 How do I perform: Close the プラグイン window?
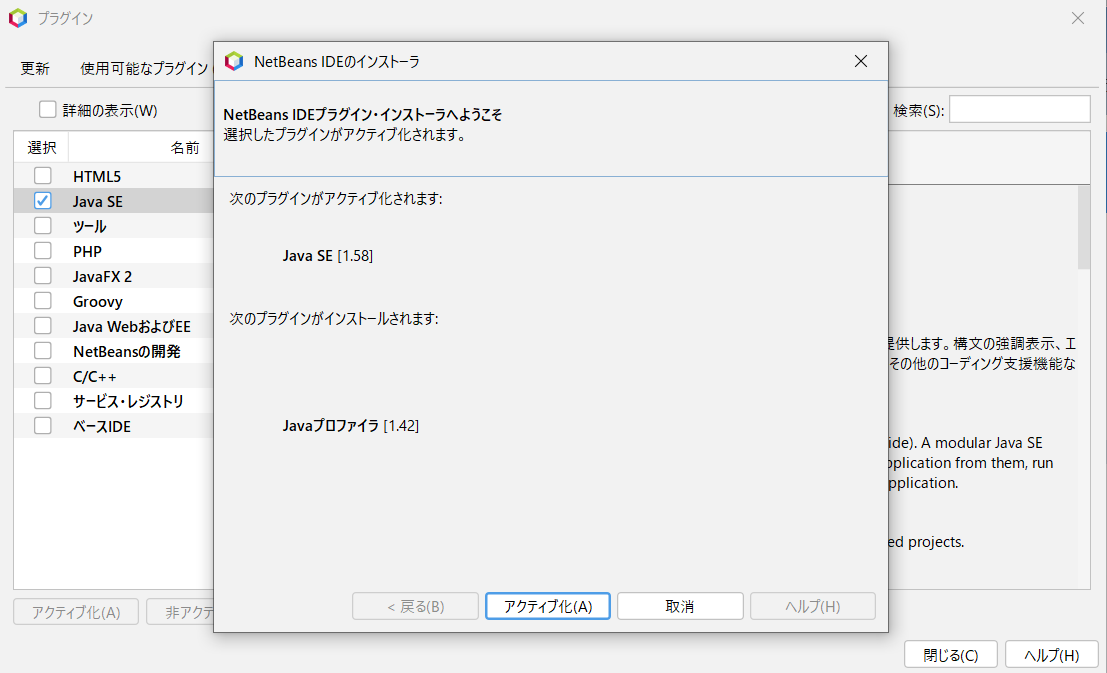tap(1077, 18)
